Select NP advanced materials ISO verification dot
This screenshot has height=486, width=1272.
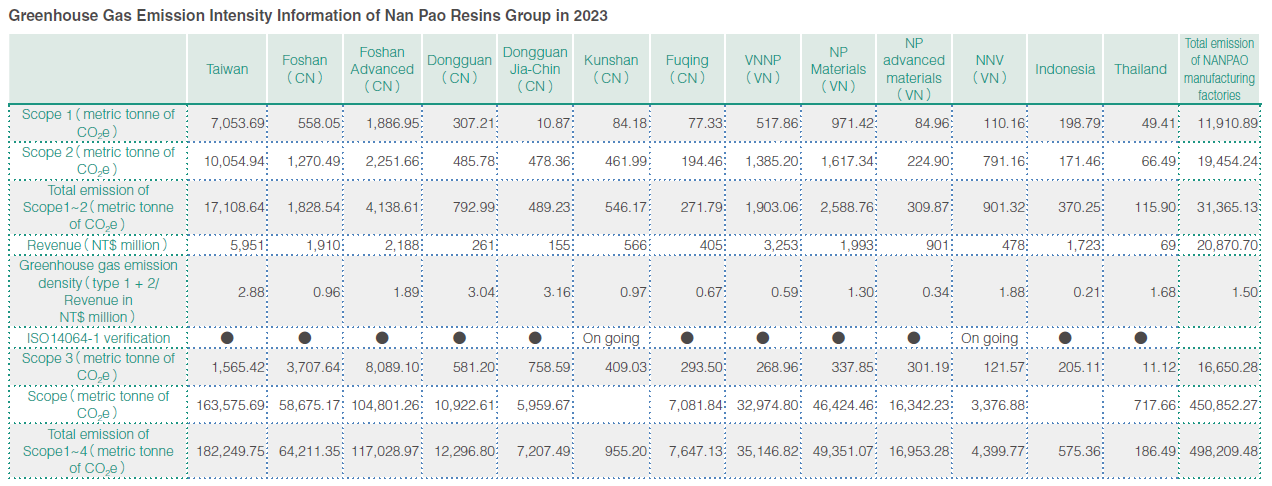point(914,338)
